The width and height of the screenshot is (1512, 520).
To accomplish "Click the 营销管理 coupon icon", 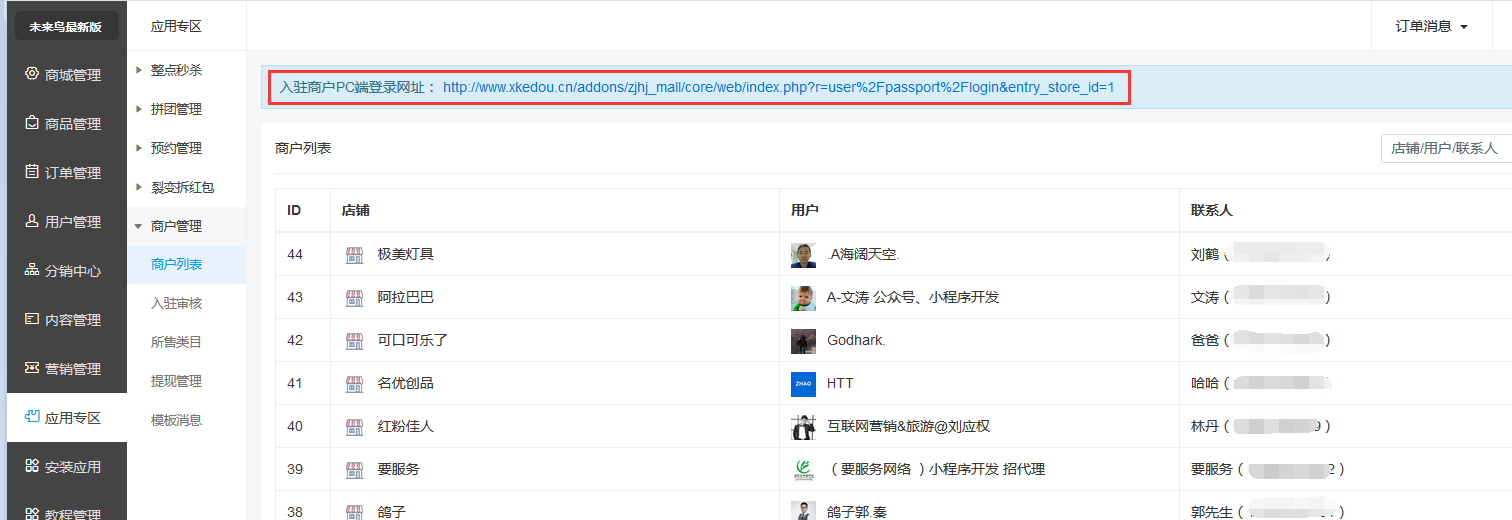I will point(32,368).
